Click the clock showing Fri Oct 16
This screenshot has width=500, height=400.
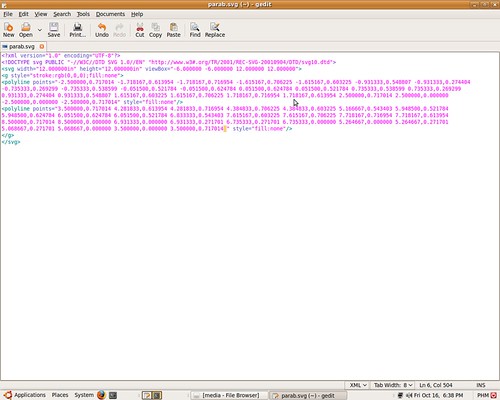coord(438,395)
